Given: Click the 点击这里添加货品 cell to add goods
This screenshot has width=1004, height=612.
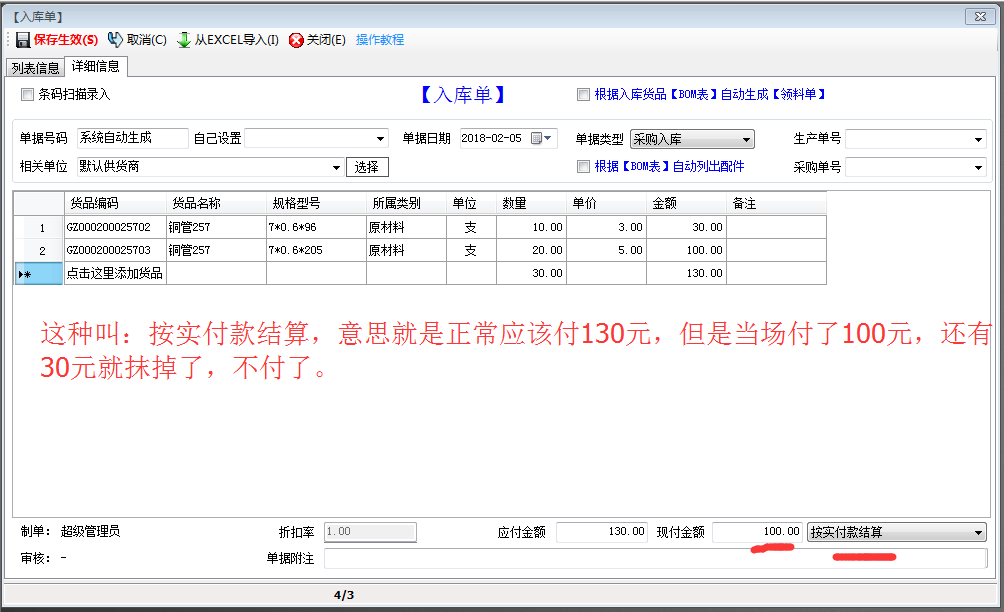Looking at the screenshot, I should pyautogui.click(x=114, y=273).
